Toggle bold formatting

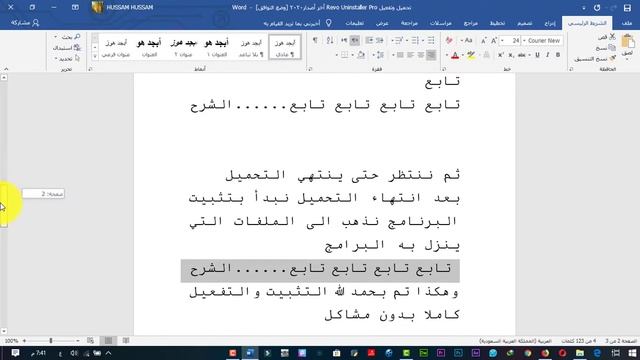(558, 55)
